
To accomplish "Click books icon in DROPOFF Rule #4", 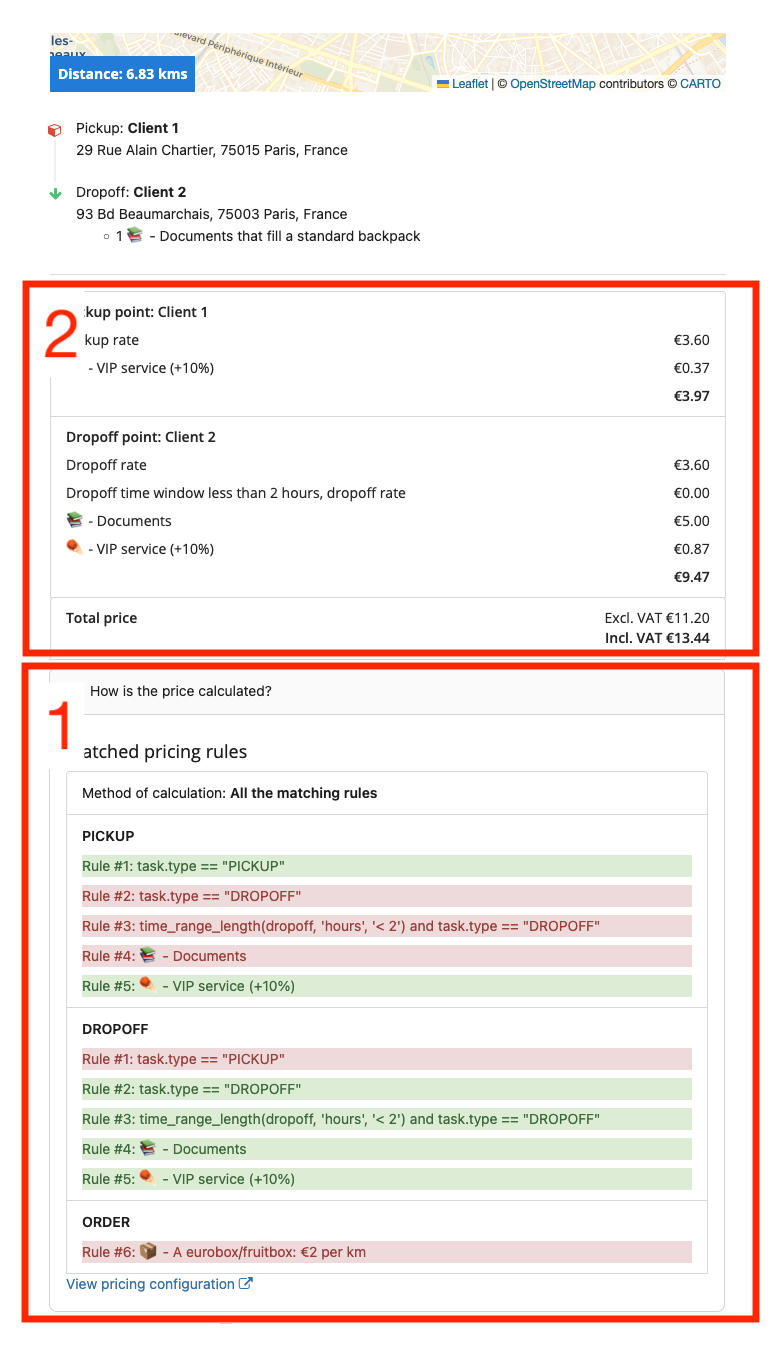I will tap(148, 1148).
